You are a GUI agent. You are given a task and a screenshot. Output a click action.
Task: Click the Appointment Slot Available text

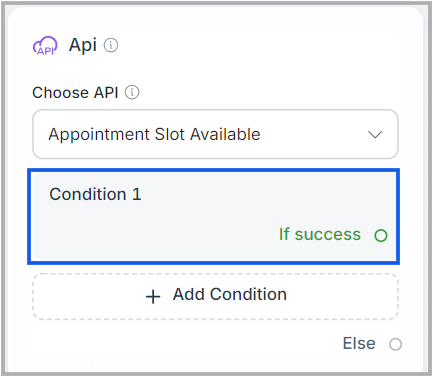tap(154, 134)
